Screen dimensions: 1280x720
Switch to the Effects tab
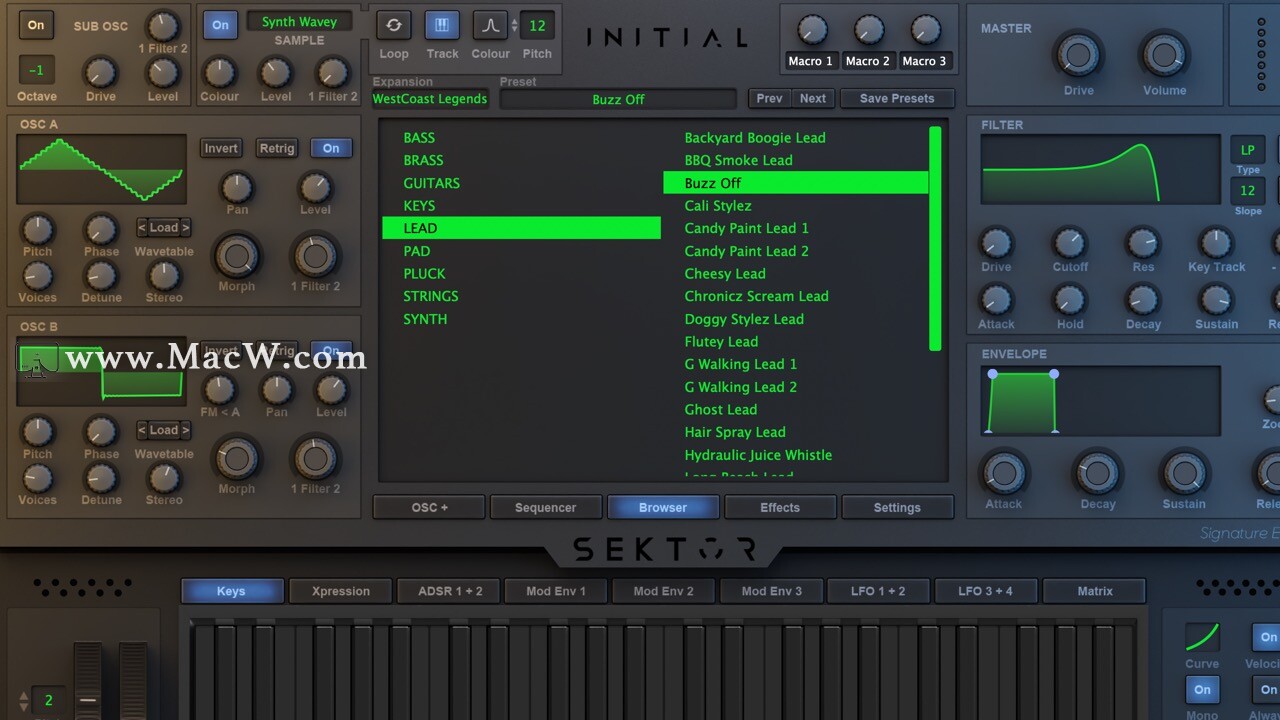(780, 507)
